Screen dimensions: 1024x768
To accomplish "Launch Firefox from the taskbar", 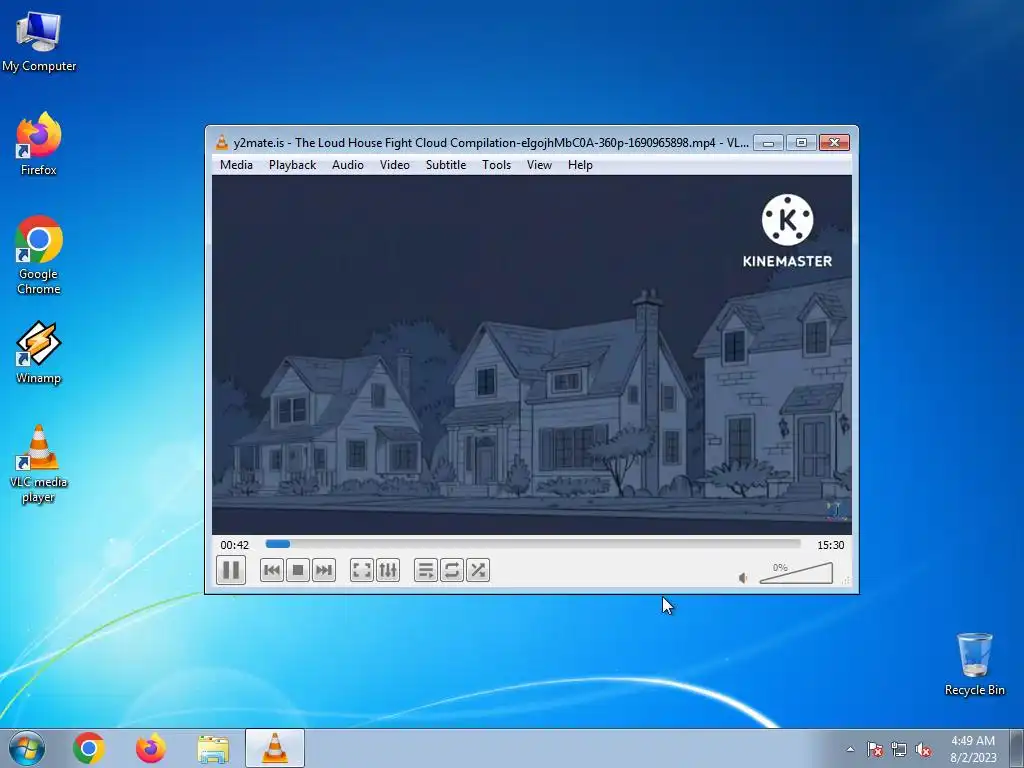I will pos(151,748).
